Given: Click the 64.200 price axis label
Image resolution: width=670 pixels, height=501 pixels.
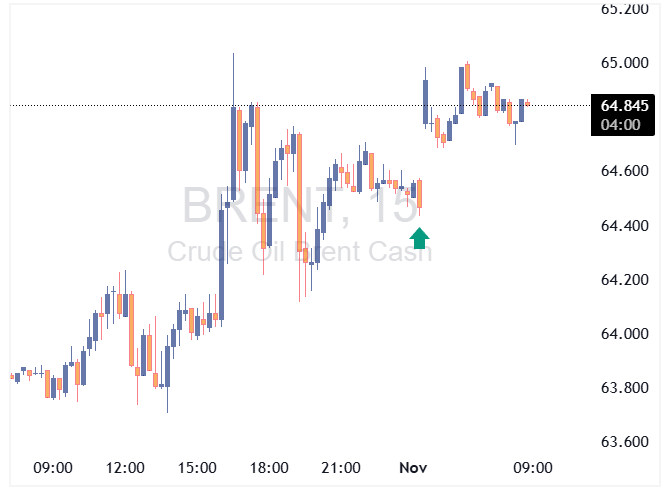Looking at the screenshot, I should pos(624,280).
